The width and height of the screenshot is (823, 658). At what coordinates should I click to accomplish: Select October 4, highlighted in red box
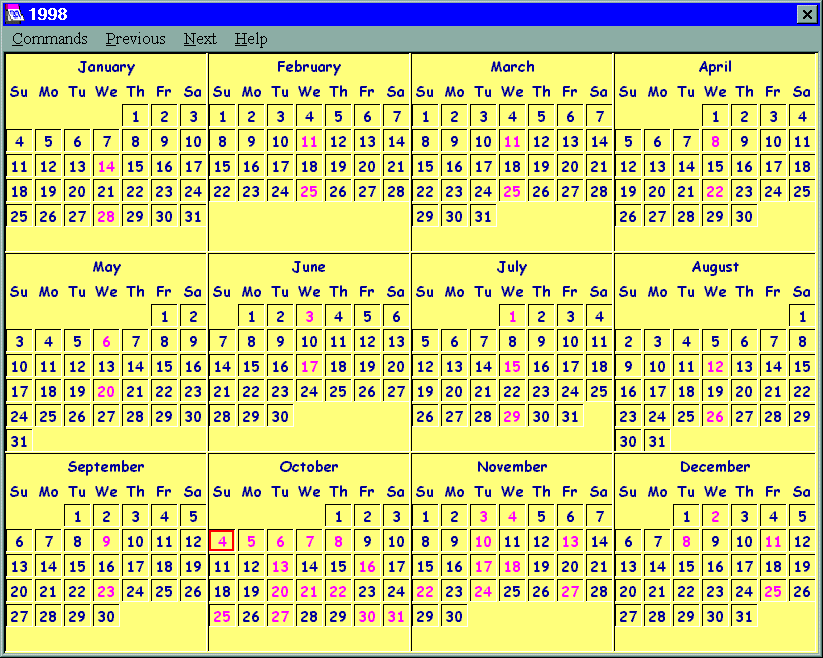[222, 541]
